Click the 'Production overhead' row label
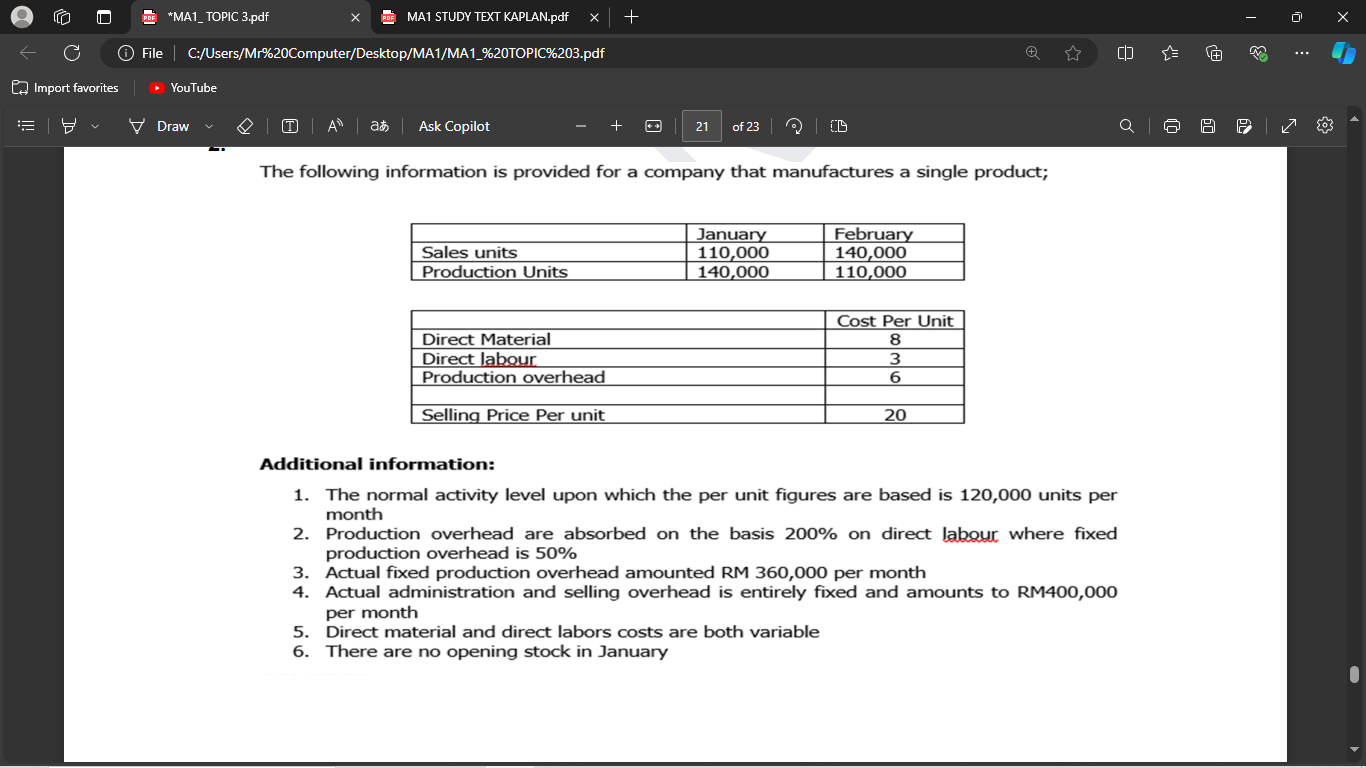 pyautogui.click(x=513, y=377)
